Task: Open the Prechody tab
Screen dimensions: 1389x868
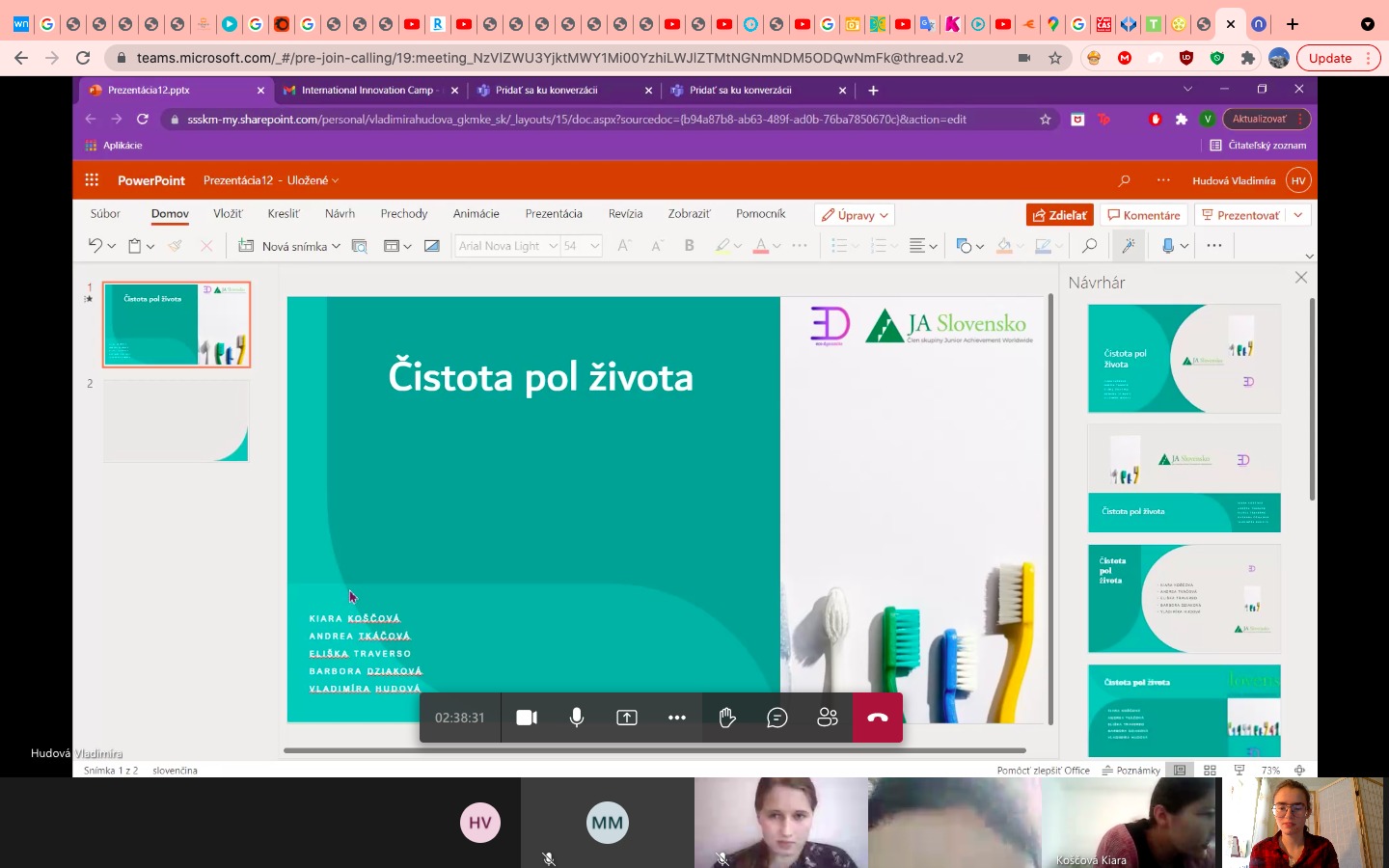Action: (404, 214)
